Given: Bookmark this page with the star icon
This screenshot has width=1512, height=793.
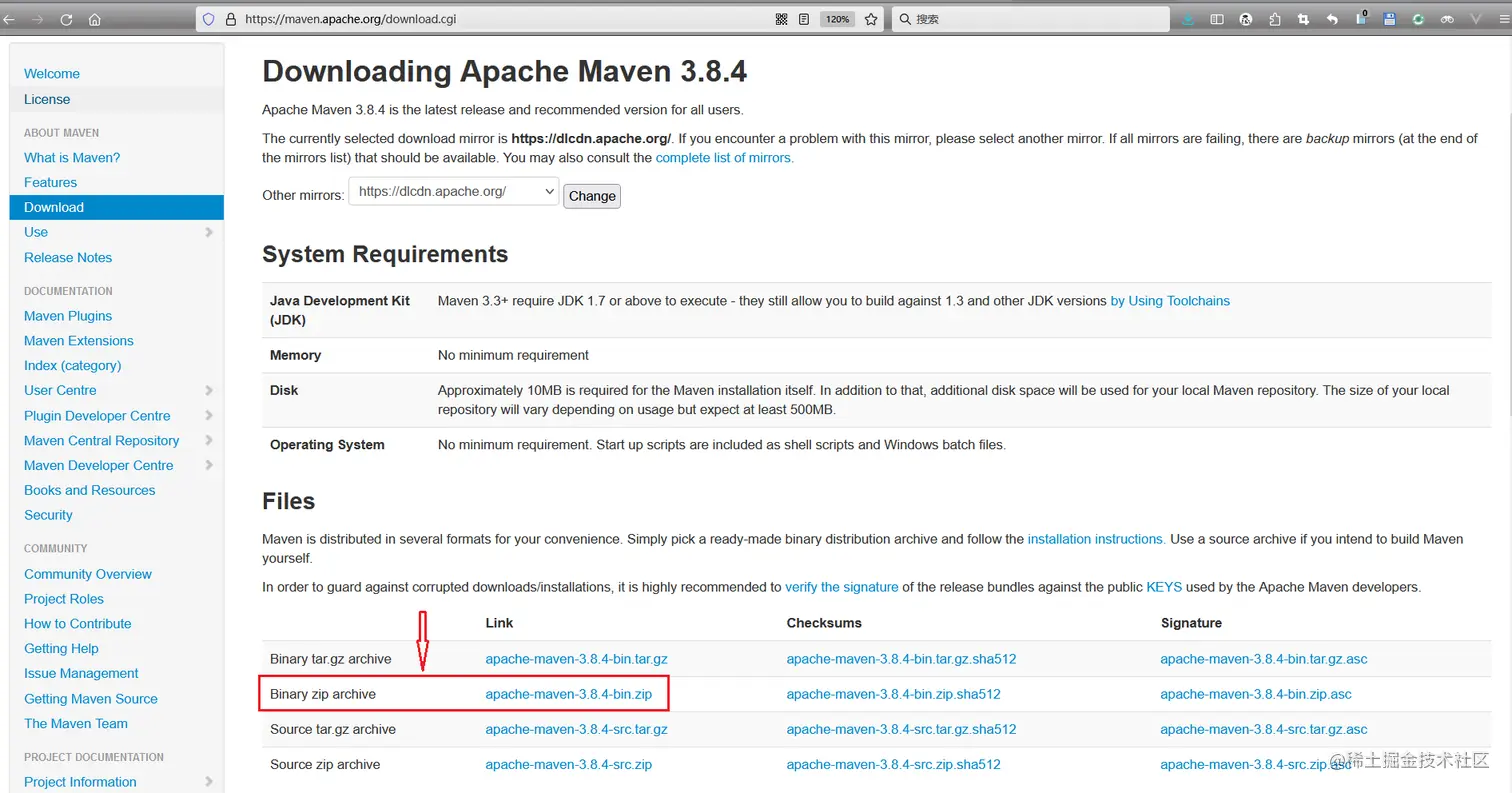Looking at the screenshot, I should (871, 19).
